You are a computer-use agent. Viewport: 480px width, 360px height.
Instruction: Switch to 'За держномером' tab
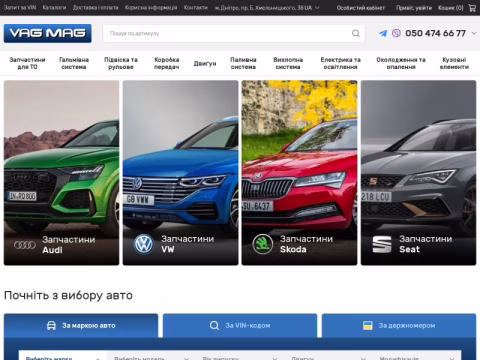pyautogui.click(x=399, y=326)
